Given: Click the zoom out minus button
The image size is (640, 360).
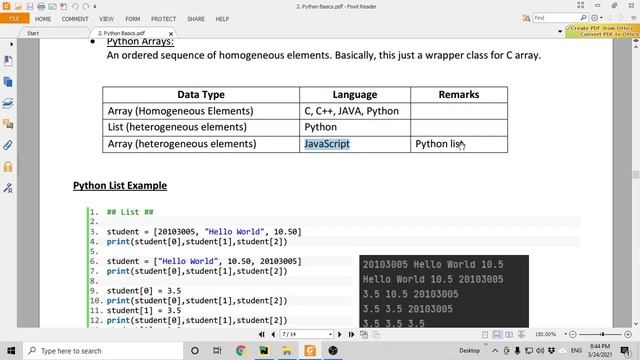Looking at the screenshot, I should pyautogui.click(x=573, y=334).
